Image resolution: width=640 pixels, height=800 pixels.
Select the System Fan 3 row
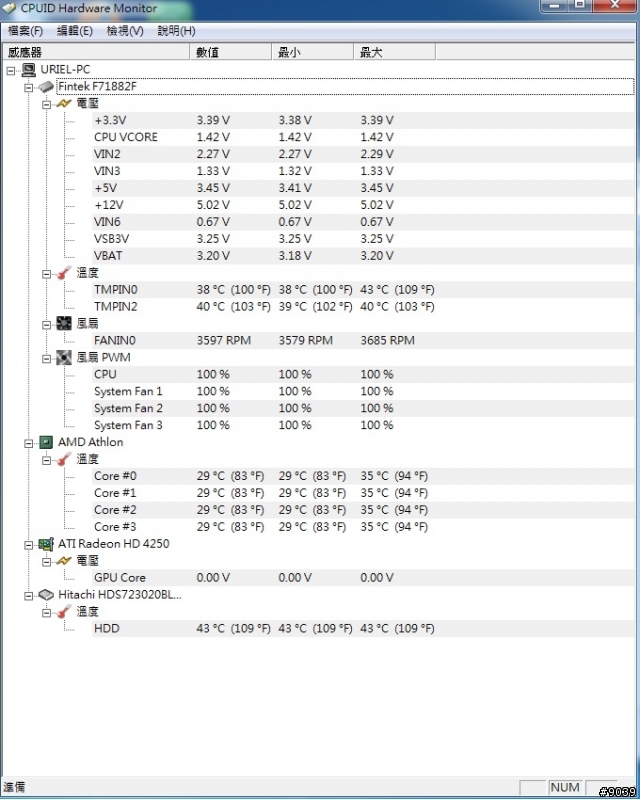pyautogui.click(x=363, y=425)
